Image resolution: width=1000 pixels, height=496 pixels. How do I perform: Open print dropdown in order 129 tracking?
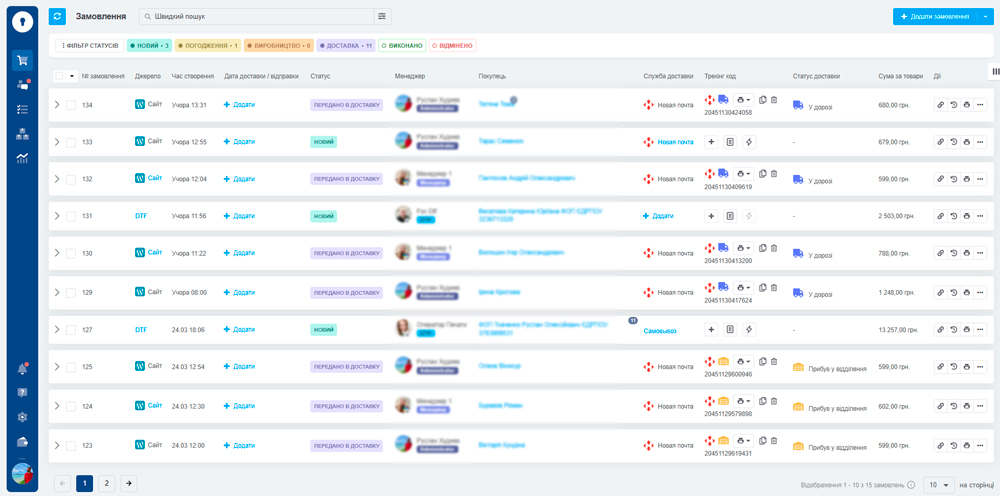pyautogui.click(x=743, y=288)
